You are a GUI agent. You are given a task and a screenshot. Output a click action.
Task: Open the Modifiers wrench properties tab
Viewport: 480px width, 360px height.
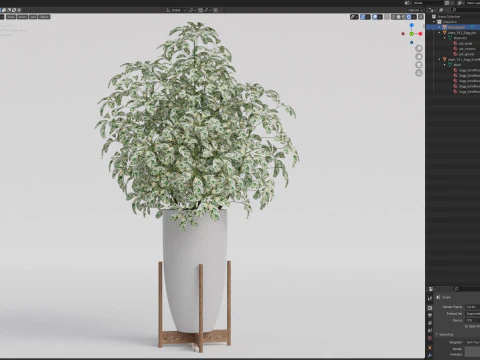pos(430,355)
